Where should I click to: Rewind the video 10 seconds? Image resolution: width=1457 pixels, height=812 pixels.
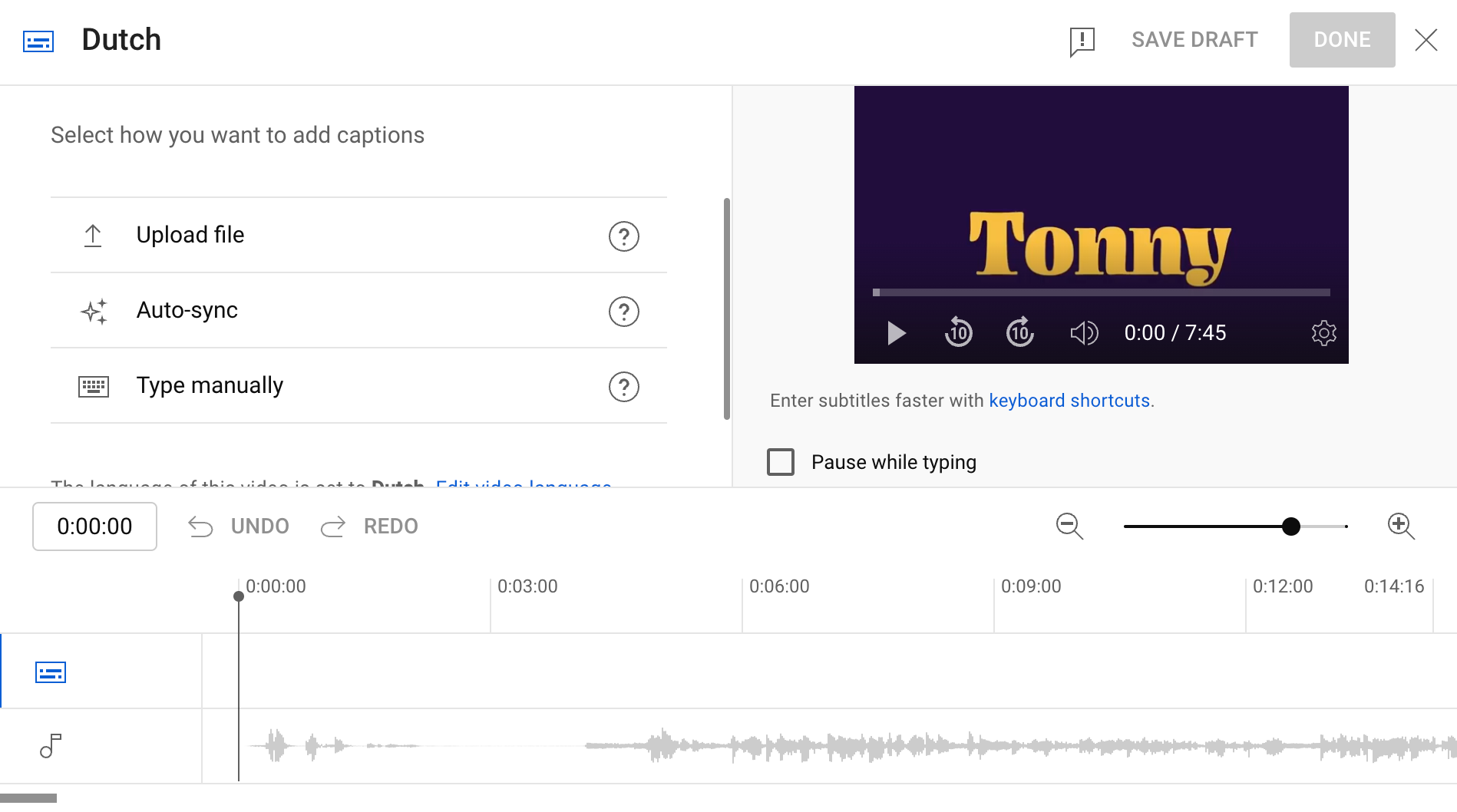click(x=958, y=332)
